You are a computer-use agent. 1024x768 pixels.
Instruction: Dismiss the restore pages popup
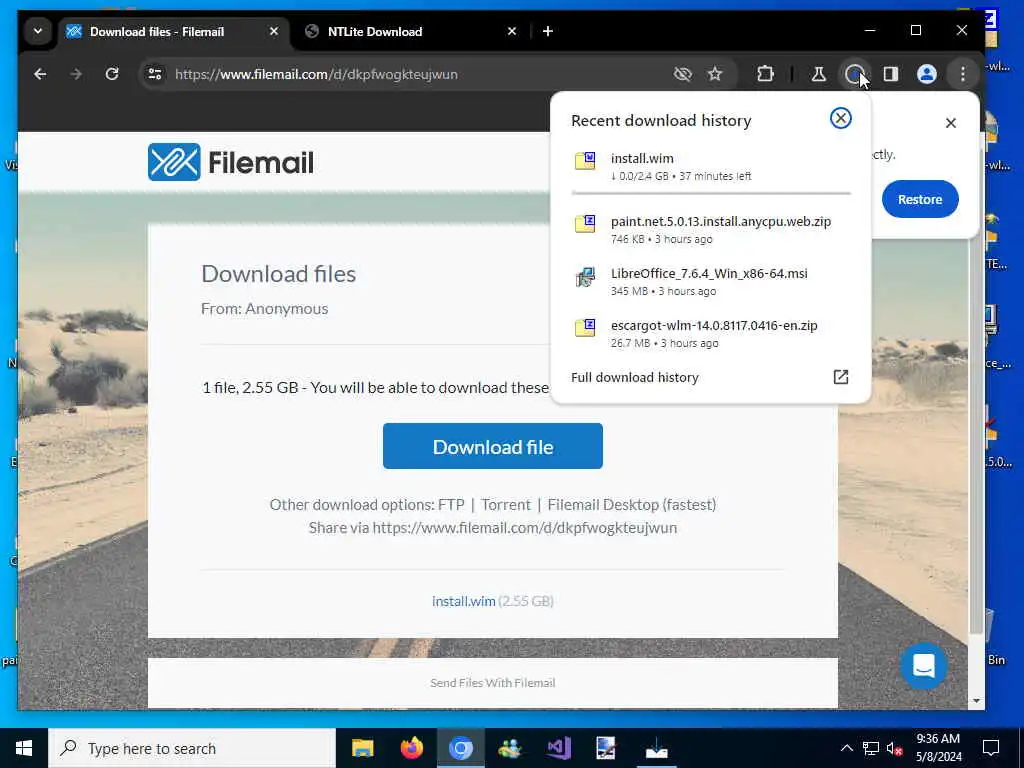[951, 123]
